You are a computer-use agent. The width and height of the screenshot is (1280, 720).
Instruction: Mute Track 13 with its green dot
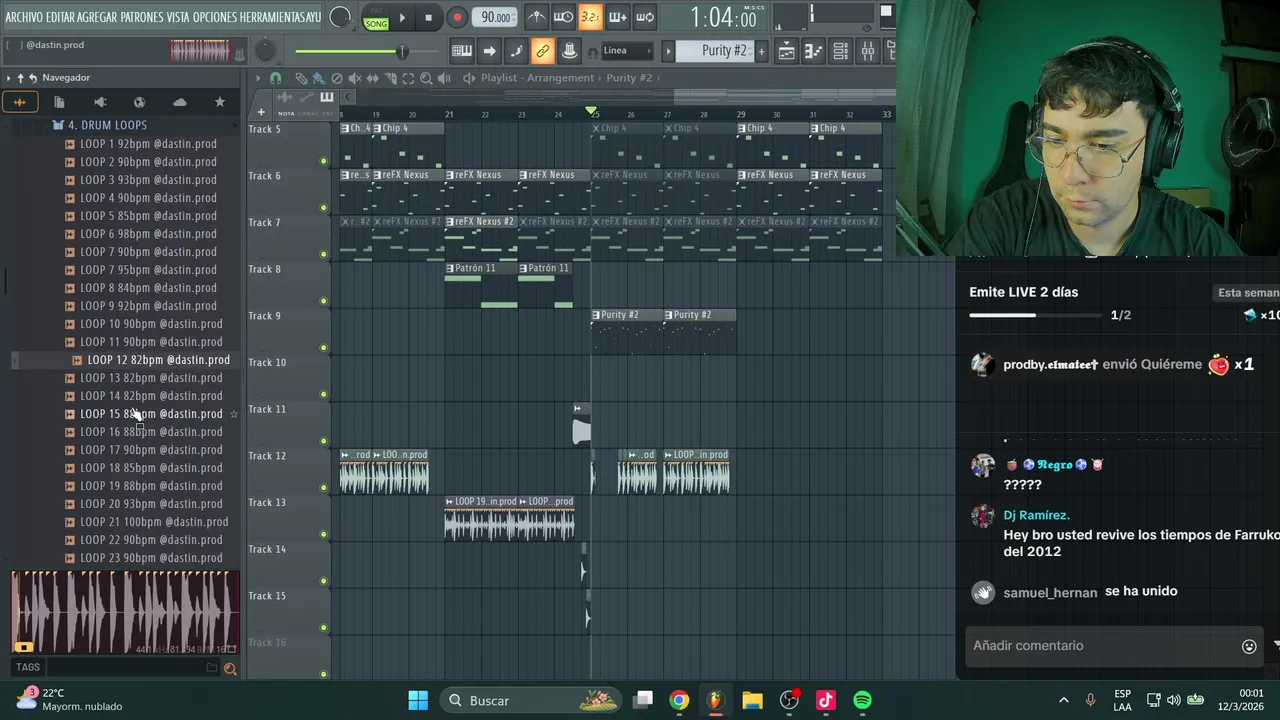pos(323,534)
